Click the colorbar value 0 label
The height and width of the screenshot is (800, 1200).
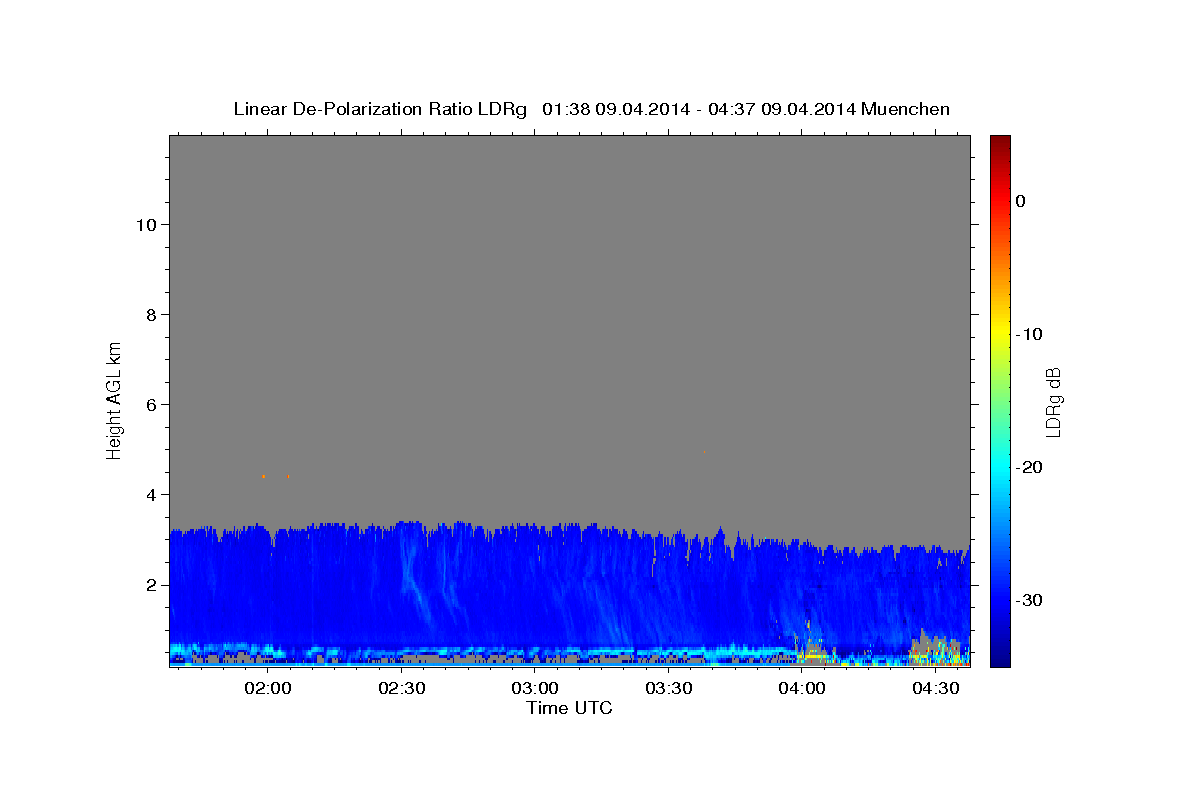pyautogui.click(x=1021, y=201)
